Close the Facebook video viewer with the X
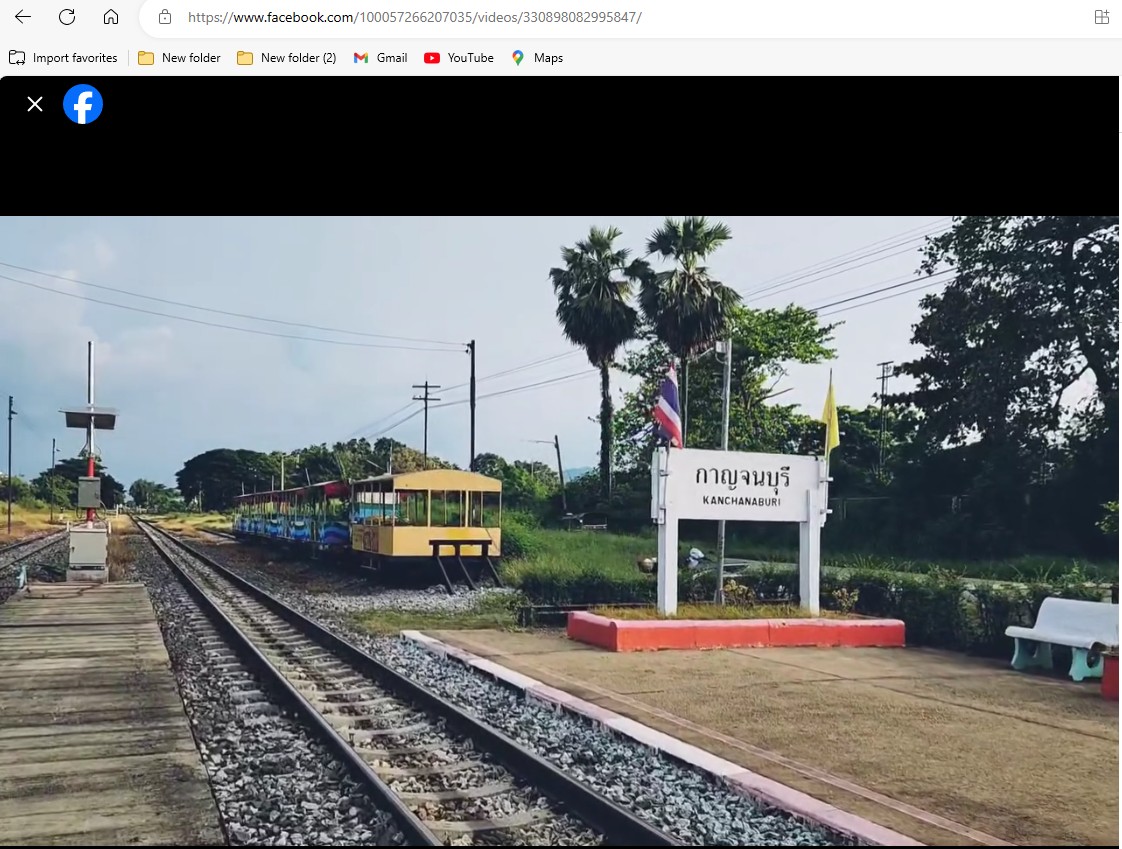 34,105
